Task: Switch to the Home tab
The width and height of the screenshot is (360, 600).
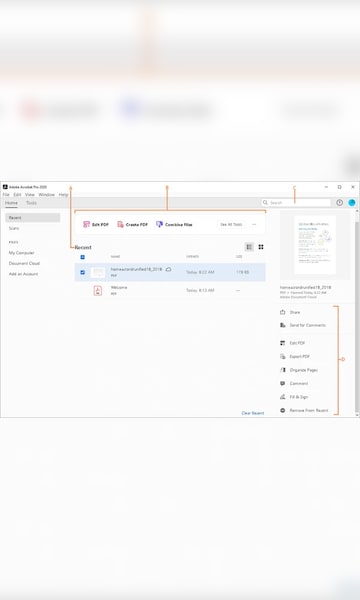Action: (x=11, y=203)
